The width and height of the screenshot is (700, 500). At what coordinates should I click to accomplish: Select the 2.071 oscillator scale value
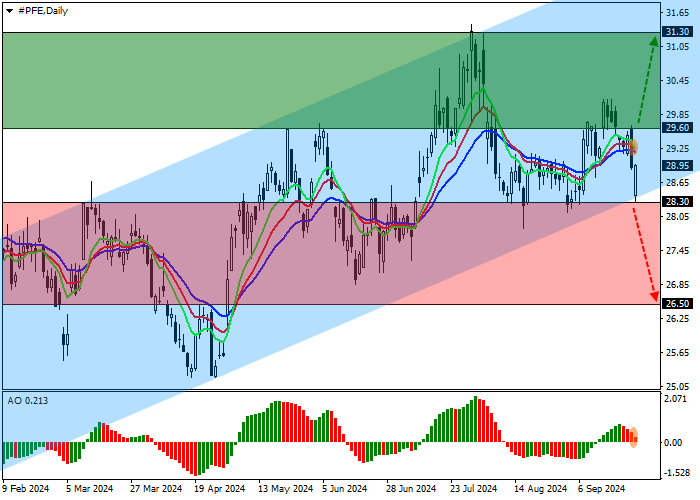(x=676, y=399)
